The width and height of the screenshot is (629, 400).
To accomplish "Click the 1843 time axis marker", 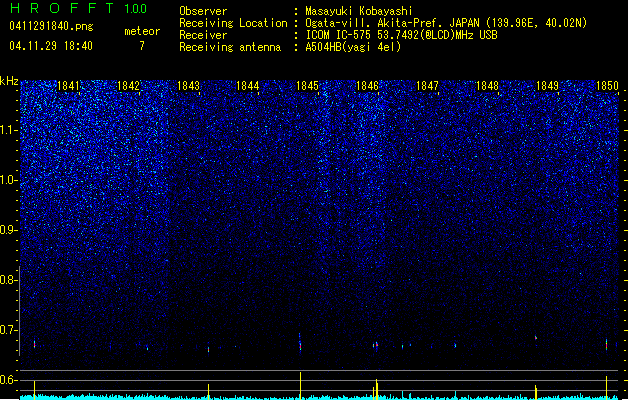I will [x=188, y=86].
